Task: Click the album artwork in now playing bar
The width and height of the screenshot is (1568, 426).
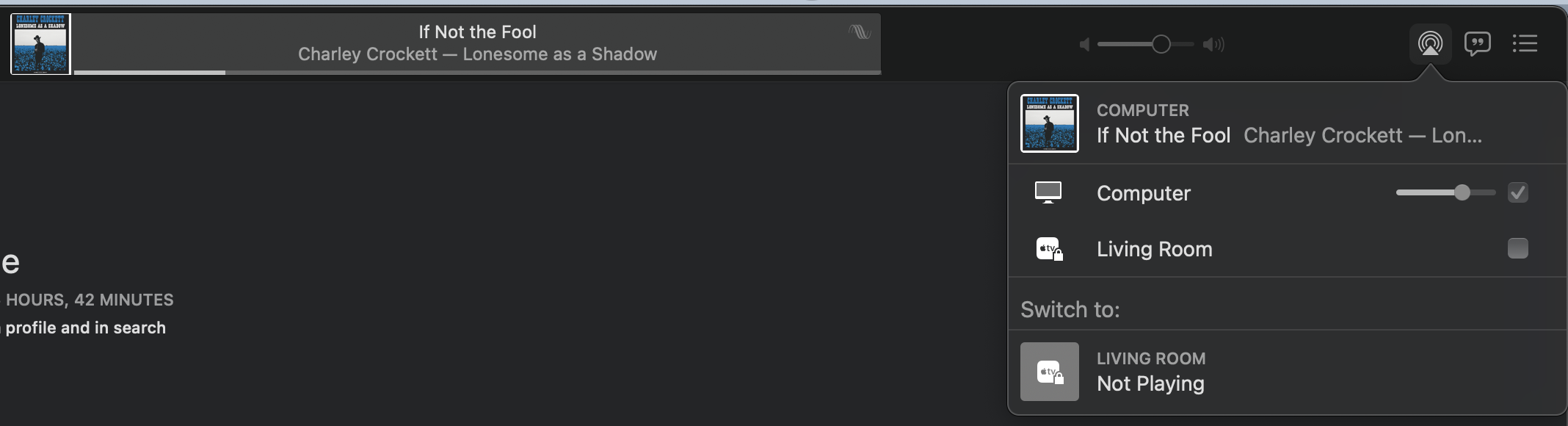Action: (x=40, y=44)
